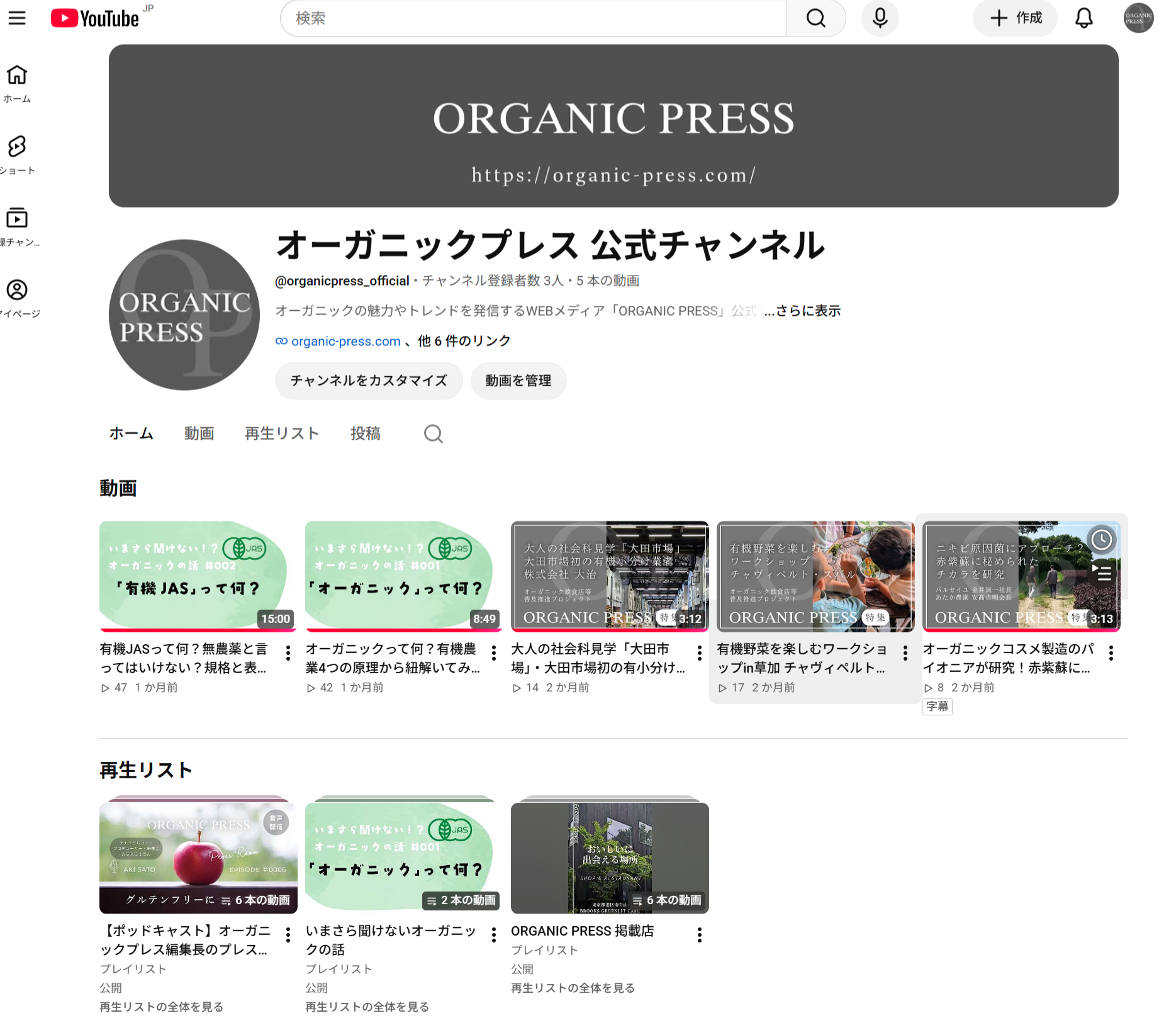Click 動画を管理 button

[x=518, y=381]
